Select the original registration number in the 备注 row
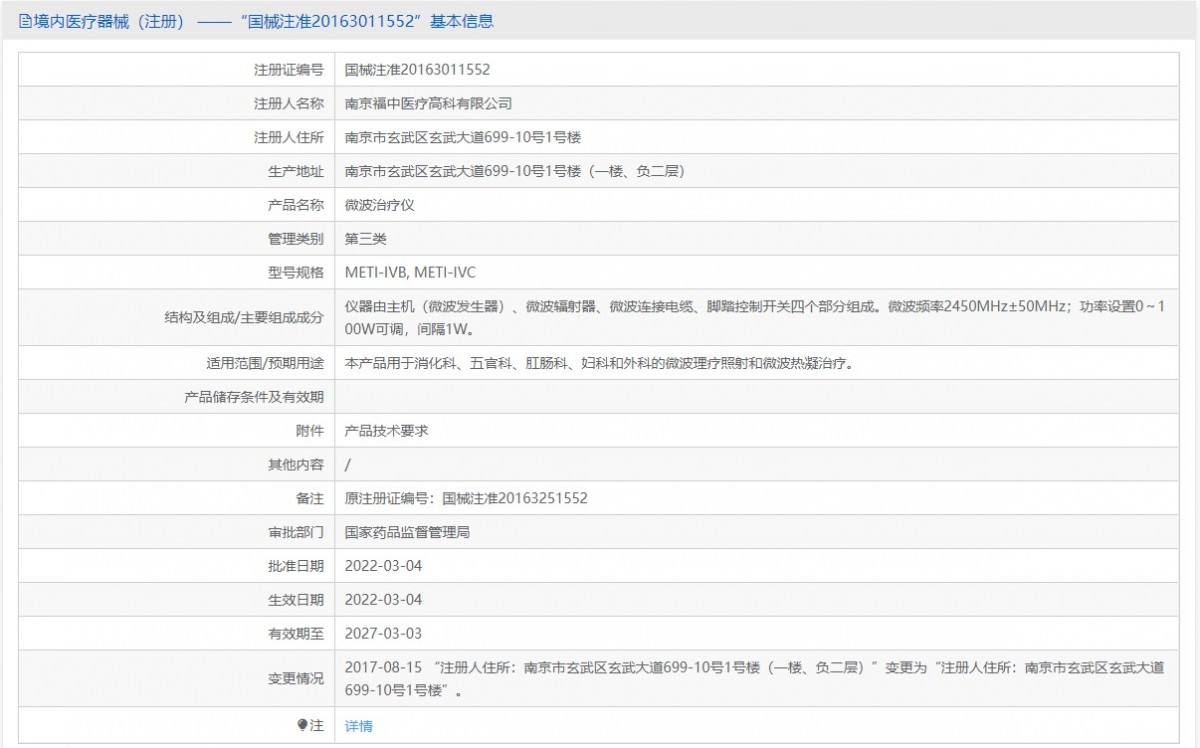The width and height of the screenshot is (1200, 748). pos(465,498)
